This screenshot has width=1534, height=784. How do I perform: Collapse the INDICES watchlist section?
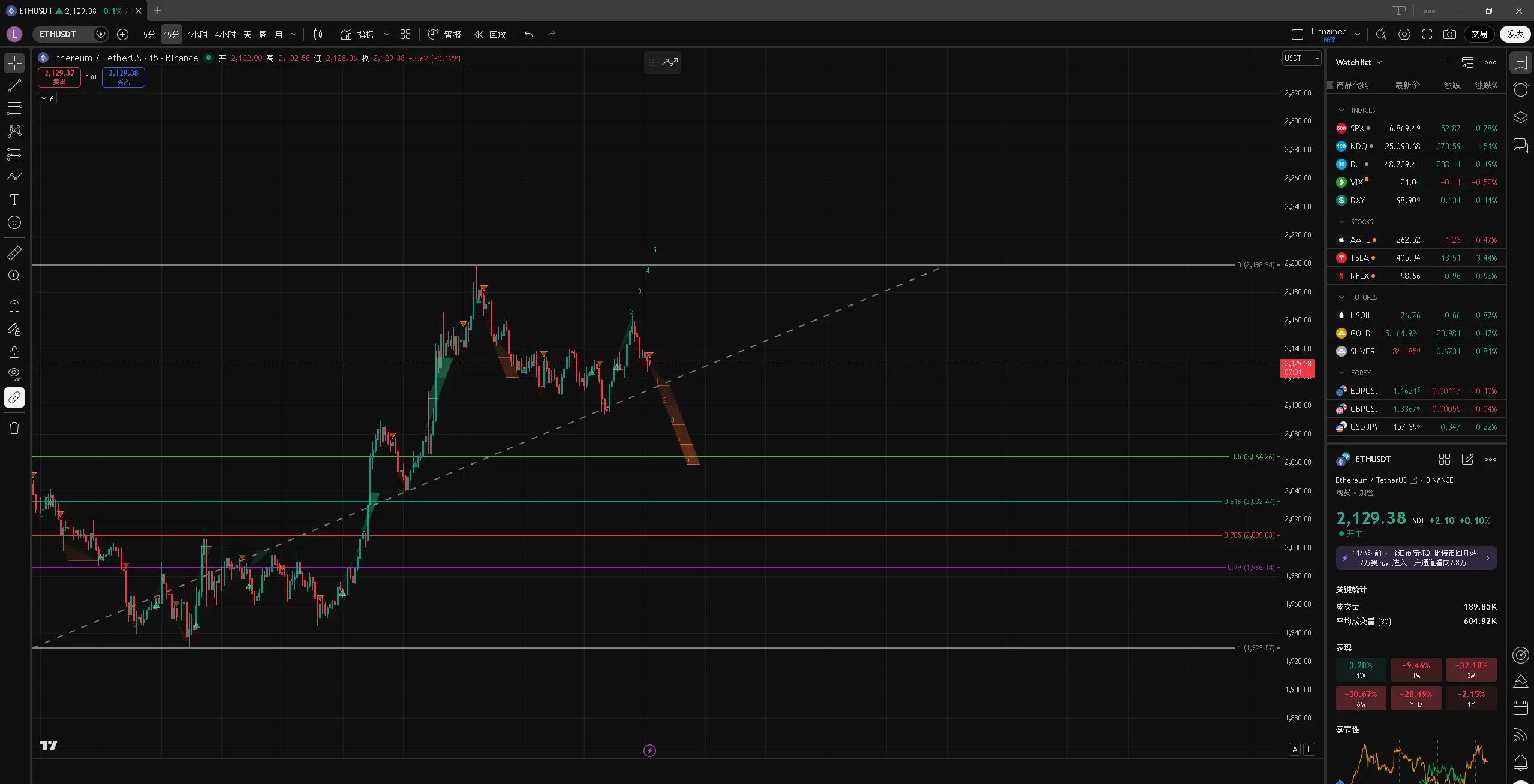coord(1342,110)
